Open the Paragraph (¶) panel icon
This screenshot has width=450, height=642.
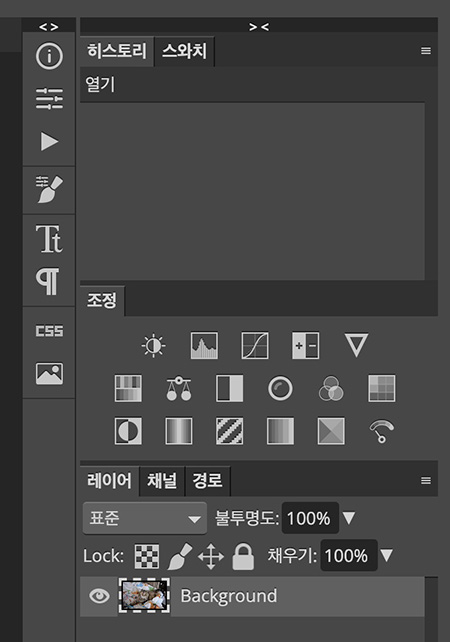point(48,282)
